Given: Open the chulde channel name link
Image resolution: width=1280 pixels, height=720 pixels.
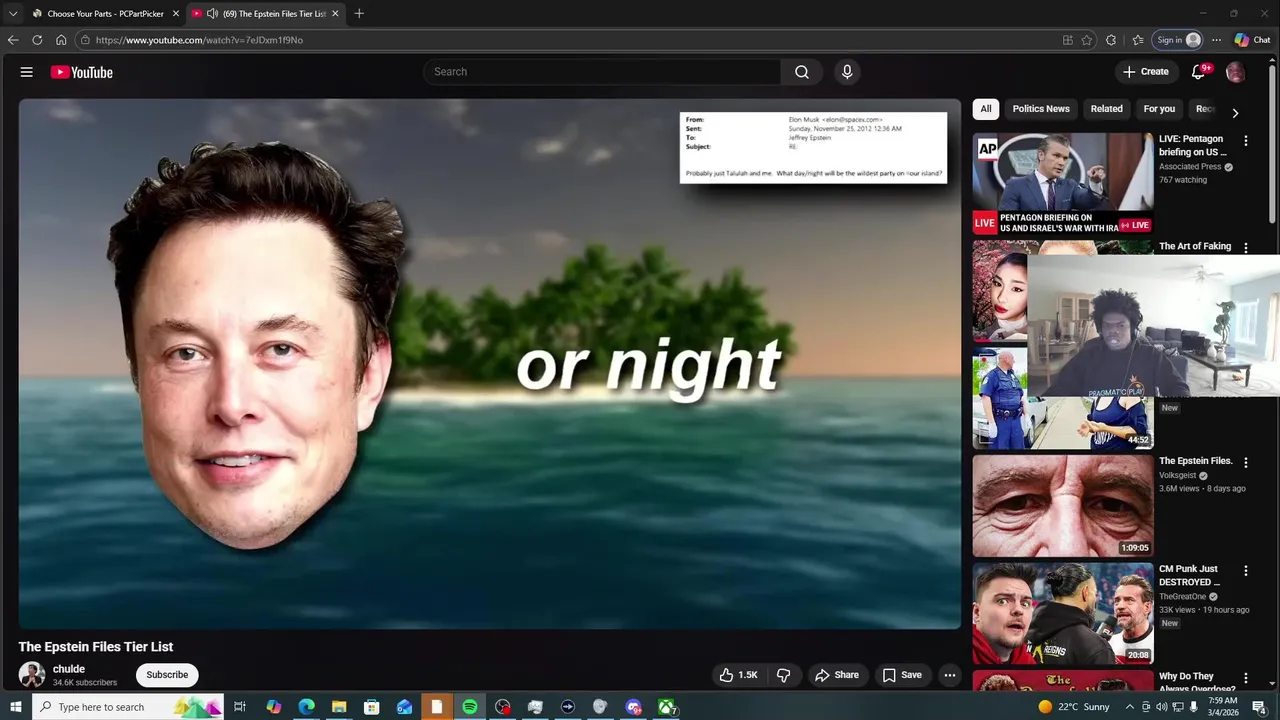Looking at the screenshot, I should coord(69,669).
